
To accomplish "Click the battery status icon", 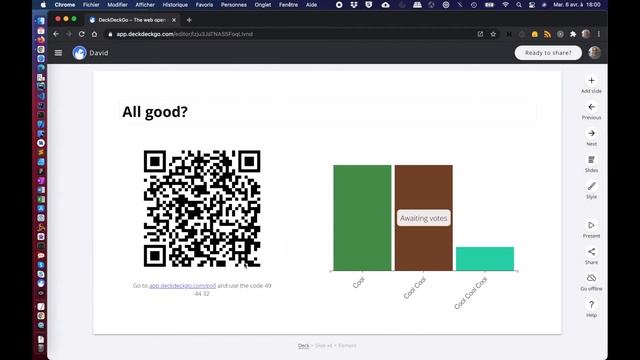I will [489, 5].
